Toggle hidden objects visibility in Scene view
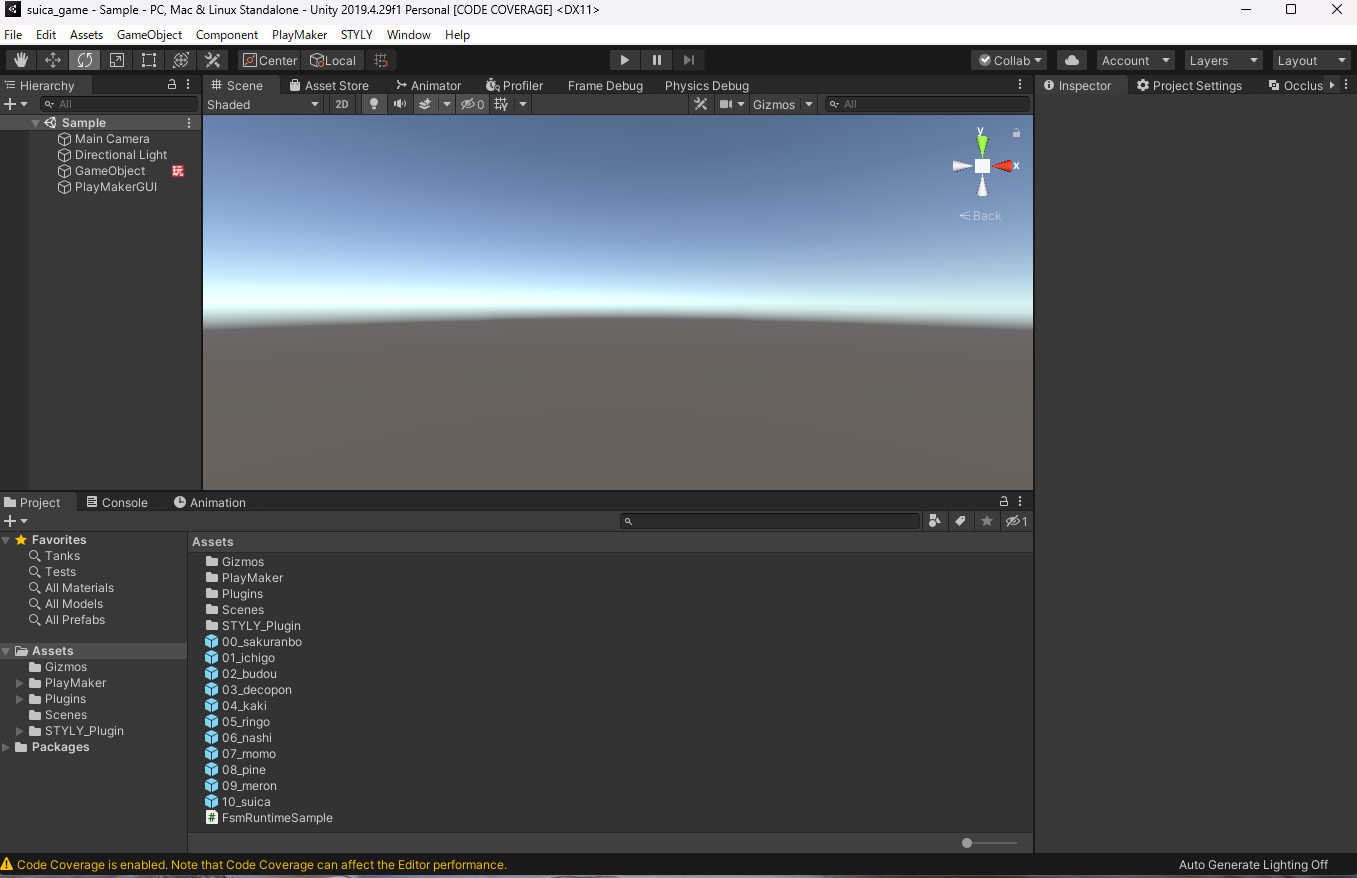Image resolution: width=1357 pixels, height=878 pixels. [x=472, y=104]
